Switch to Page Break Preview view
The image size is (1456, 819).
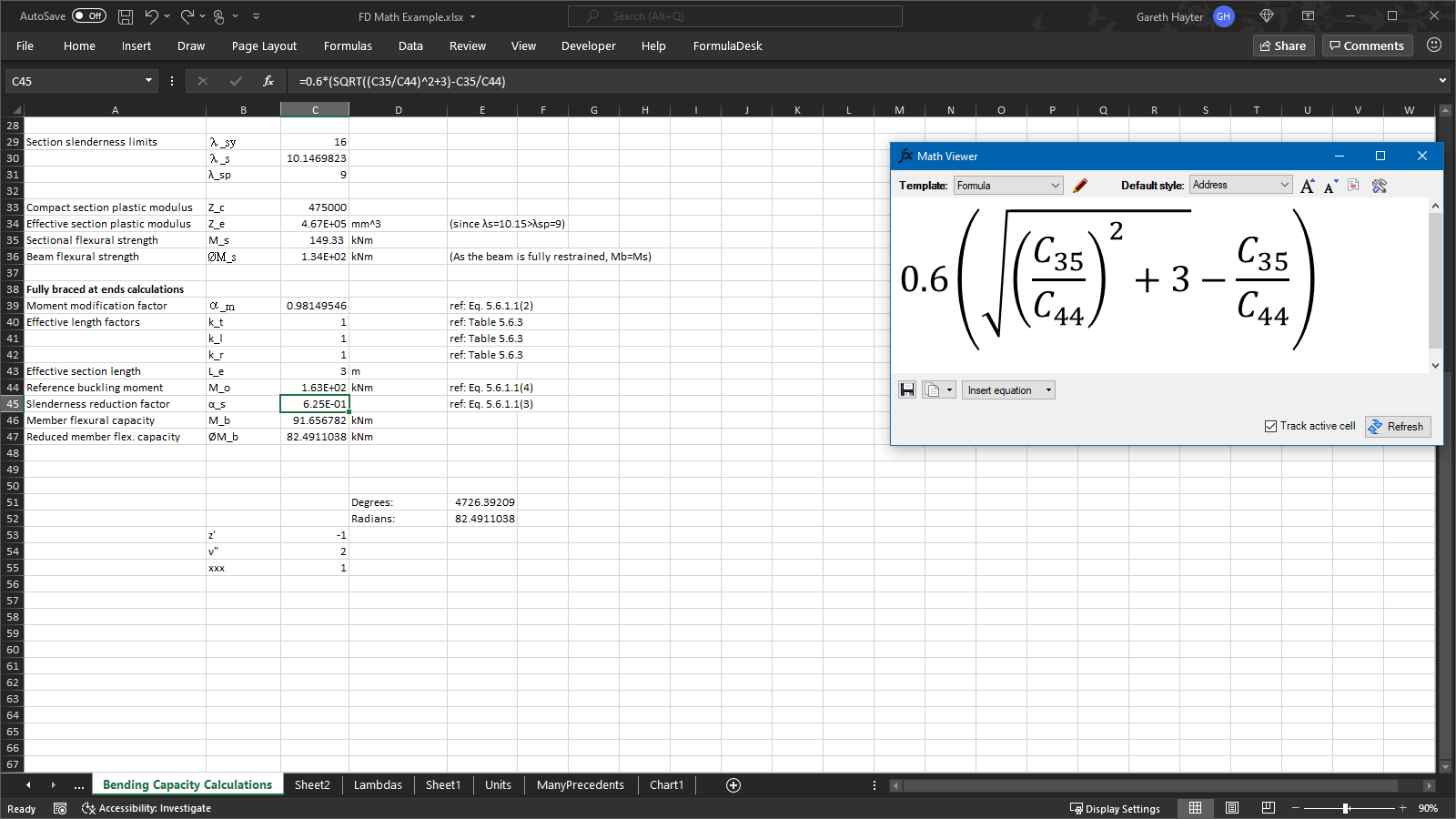pyautogui.click(x=1268, y=808)
